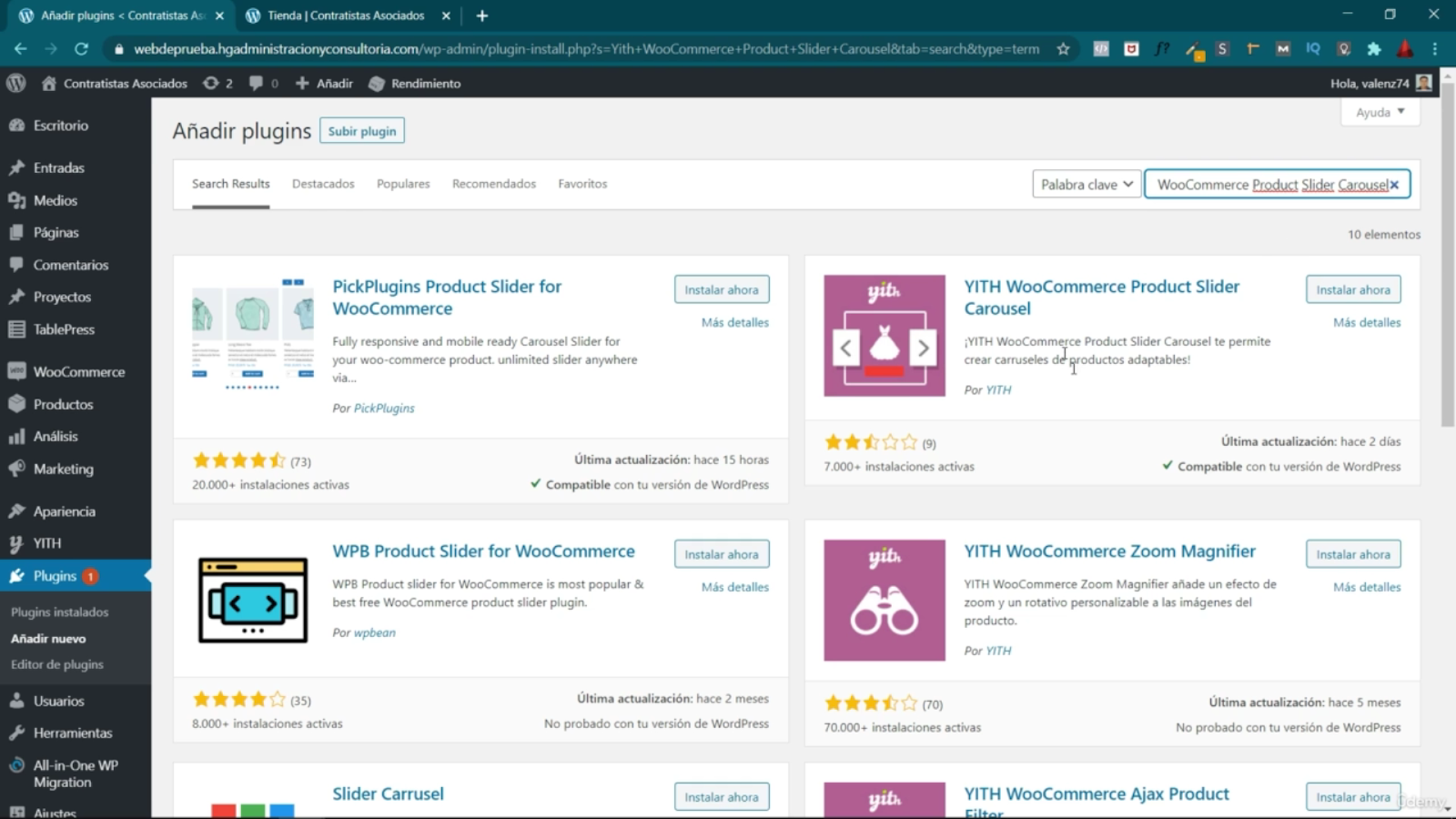Open Editor de plugins submenu item
The height and width of the screenshot is (819, 1456).
[57, 664]
